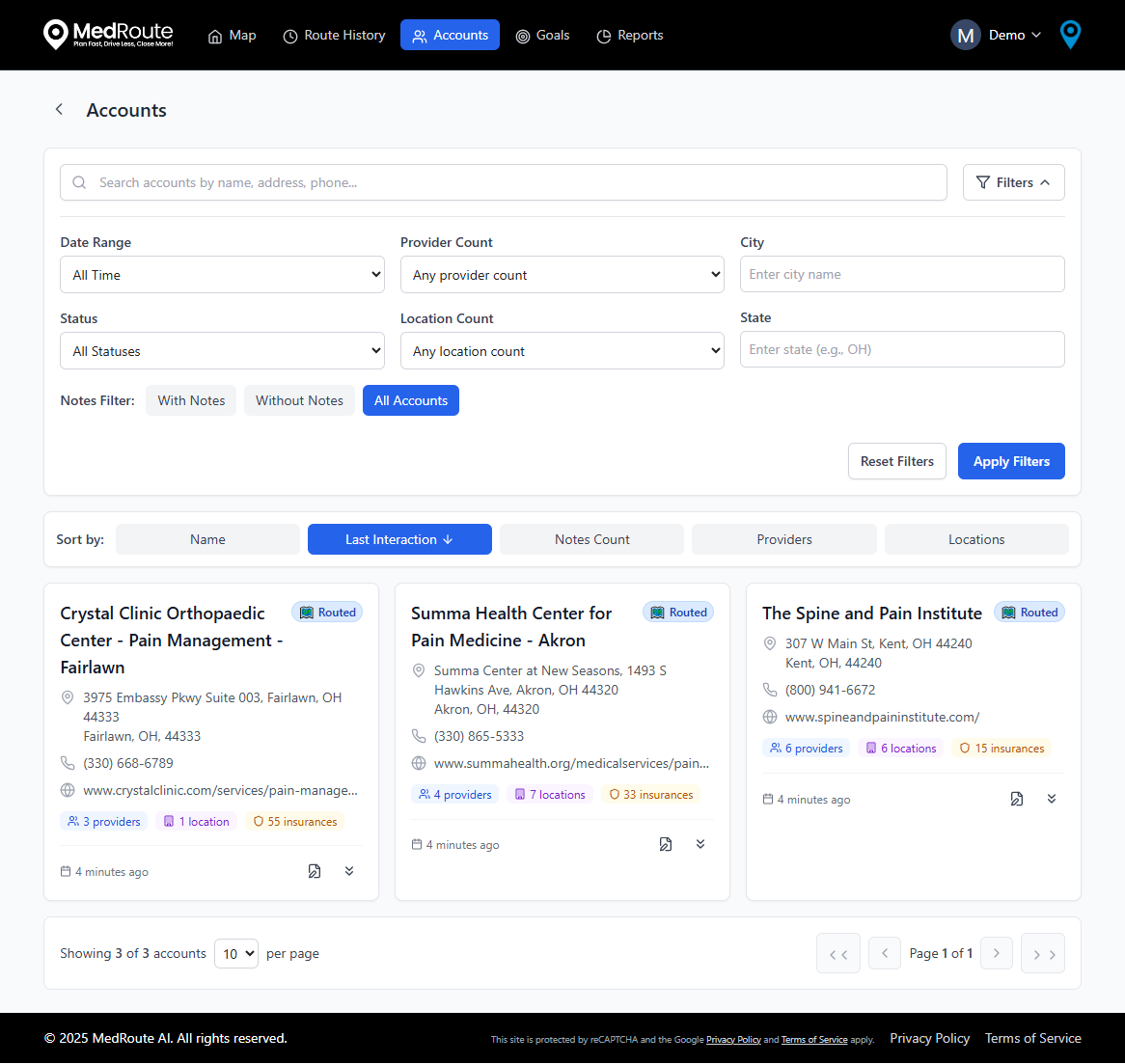The height and width of the screenshot is (1064, 1125).
Task: Open notes icon on Spine and Pain Institute card
Action: click(1017, 799)
